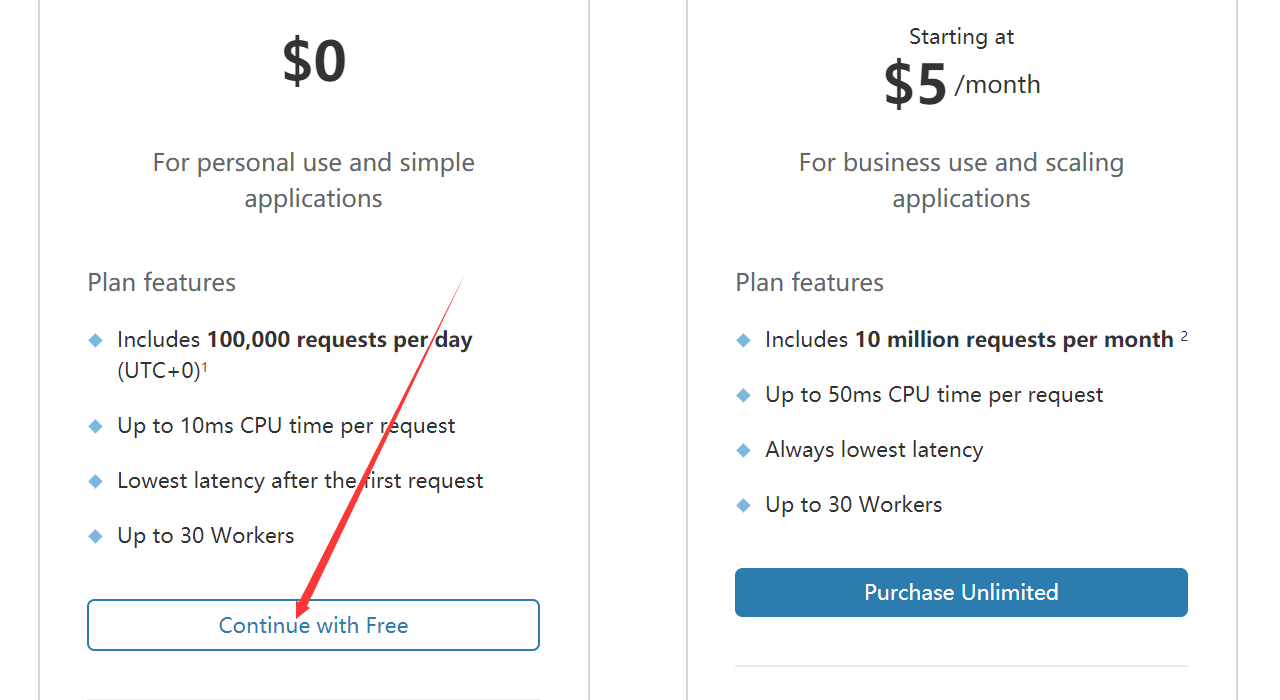This screenshot has width=1280, height=700.
Task: Click diamond bullet beside Always lowest latency
Action: [x=743, y=450]
